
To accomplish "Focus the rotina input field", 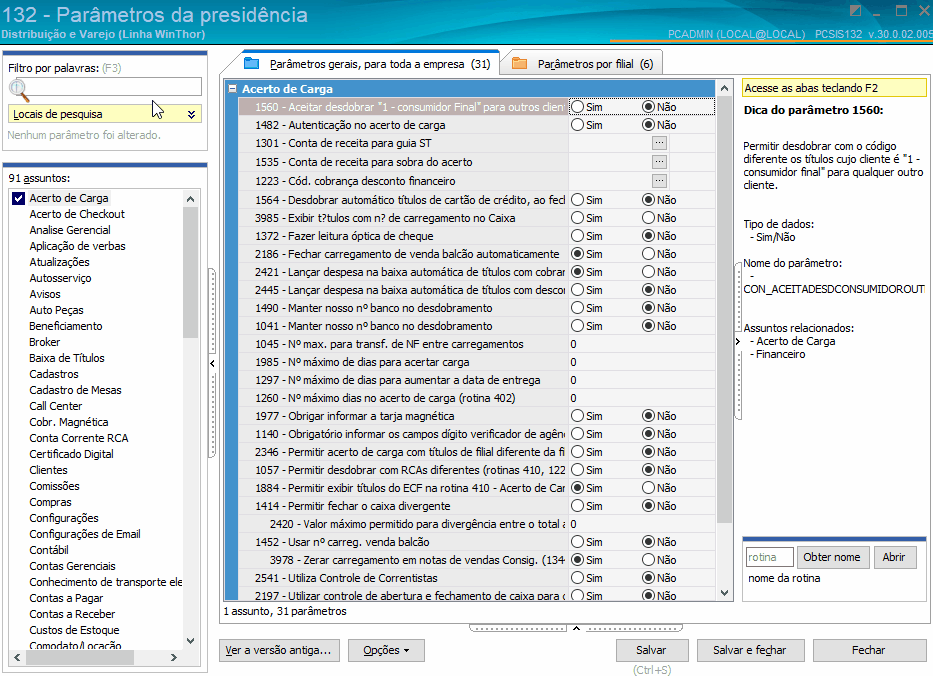I will (x=770, y=558).
